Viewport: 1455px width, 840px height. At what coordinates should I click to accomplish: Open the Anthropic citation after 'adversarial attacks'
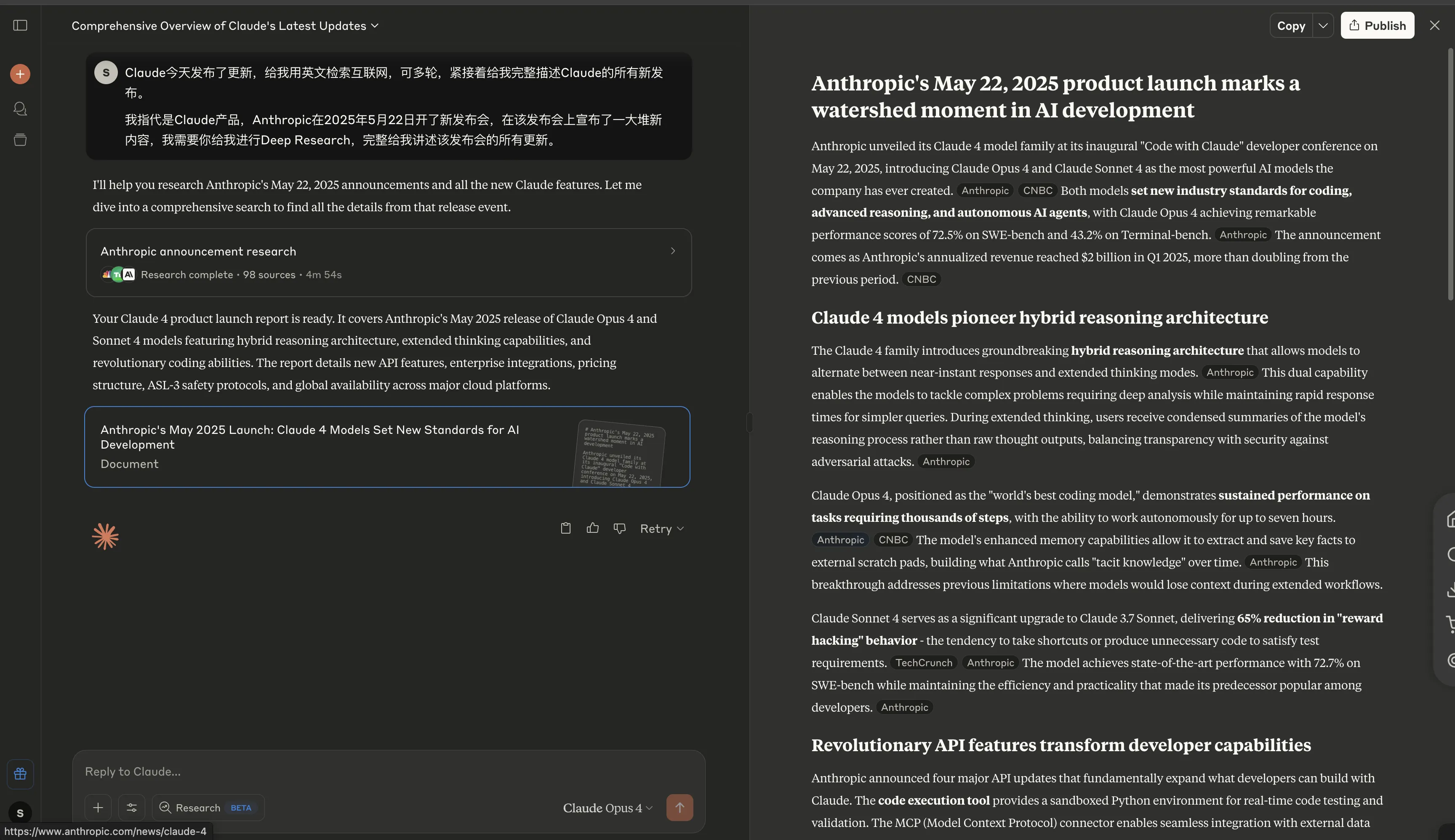point(946,462)
